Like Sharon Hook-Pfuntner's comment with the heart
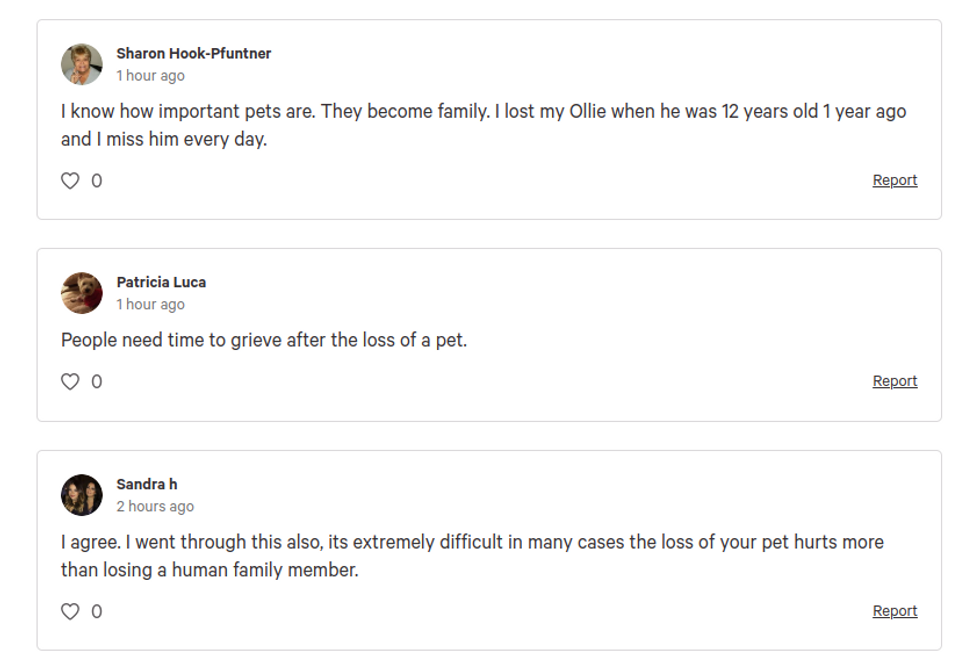Viewport: 980px width, 655px height. coord(70,181)
